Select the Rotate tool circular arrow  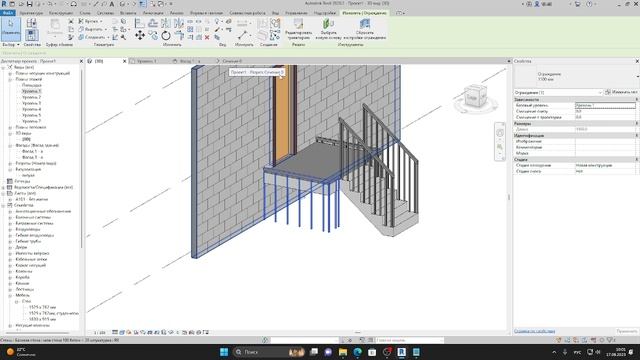(166, 36)
